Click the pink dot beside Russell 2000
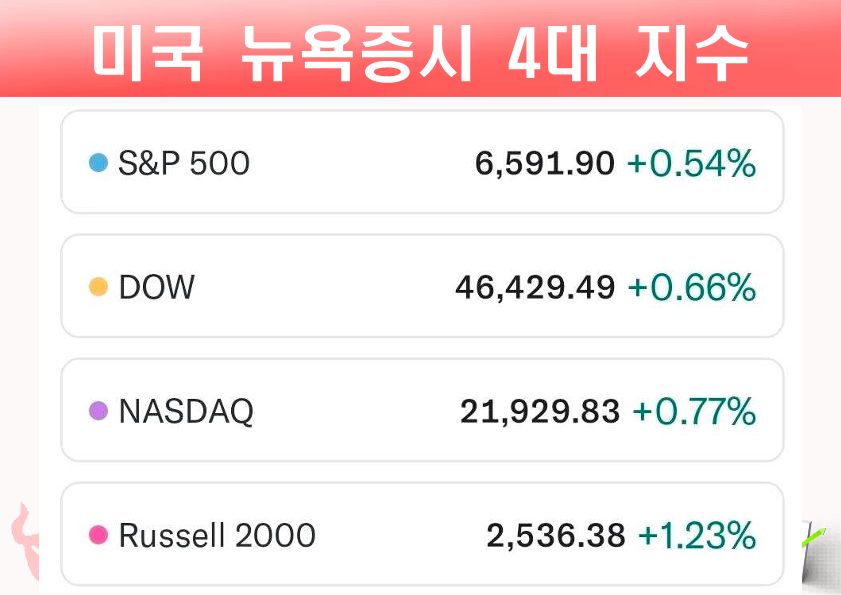This screenshot has height=595, width=841. coord(98,536)
